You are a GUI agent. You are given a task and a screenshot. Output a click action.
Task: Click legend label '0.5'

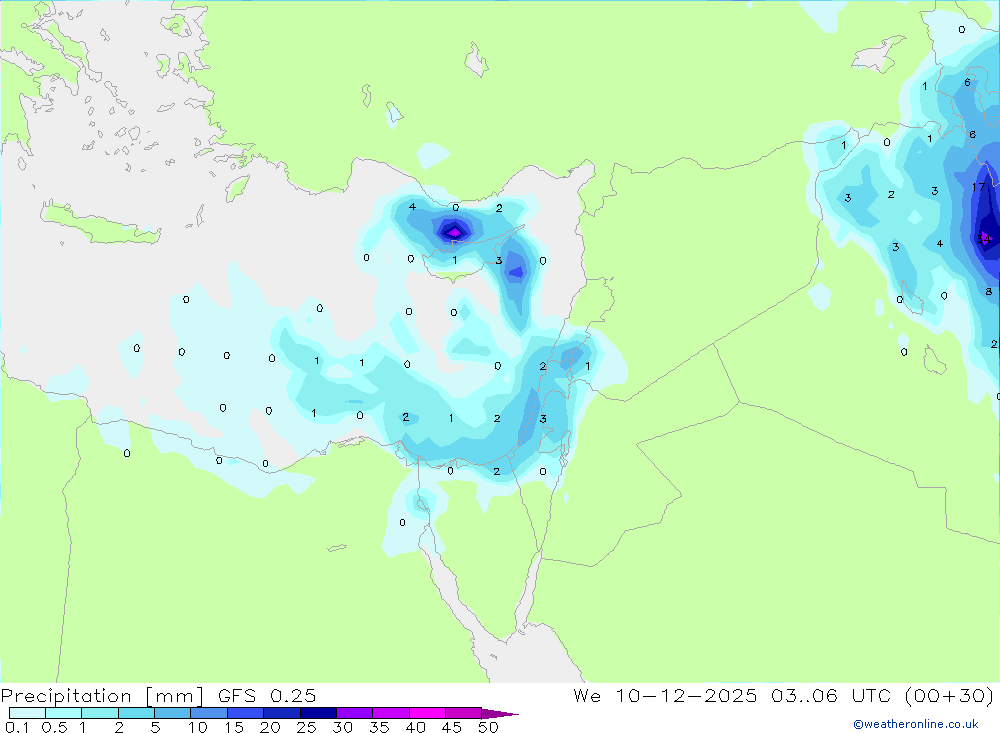pos(54,727)
